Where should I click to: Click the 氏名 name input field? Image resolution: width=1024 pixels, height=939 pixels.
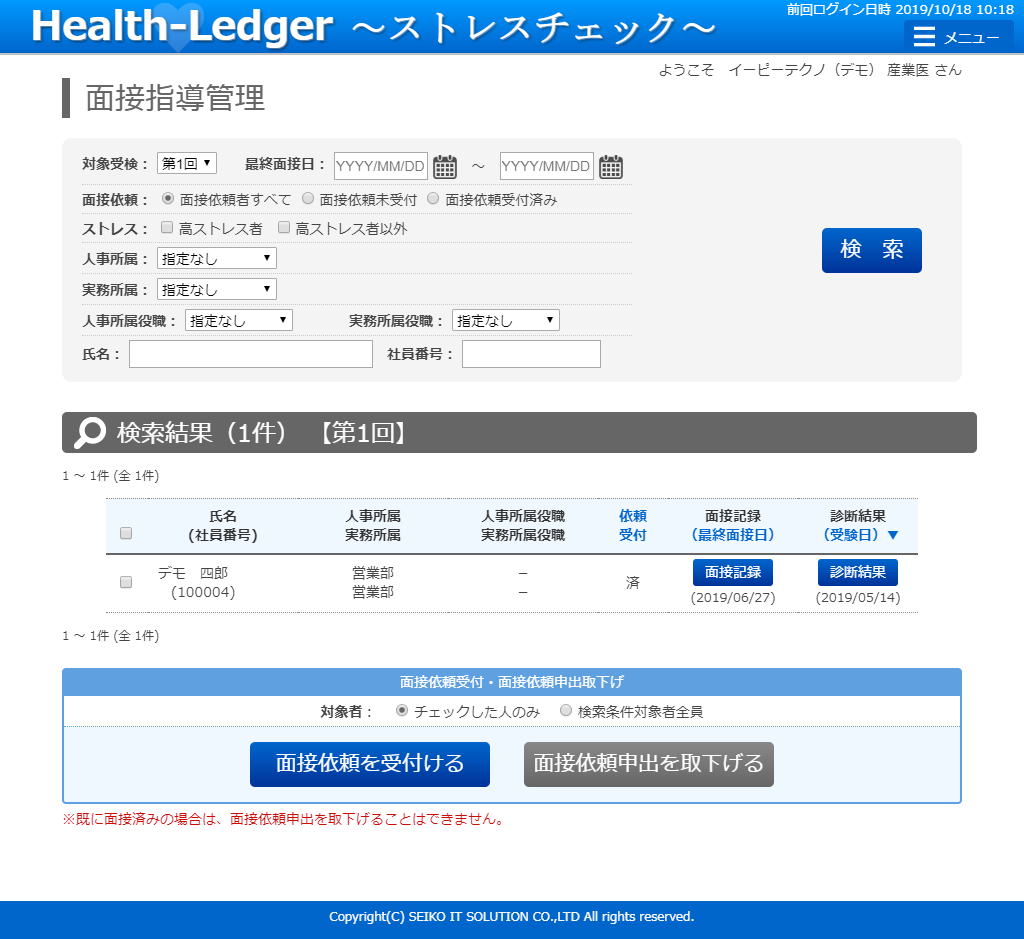250,354
